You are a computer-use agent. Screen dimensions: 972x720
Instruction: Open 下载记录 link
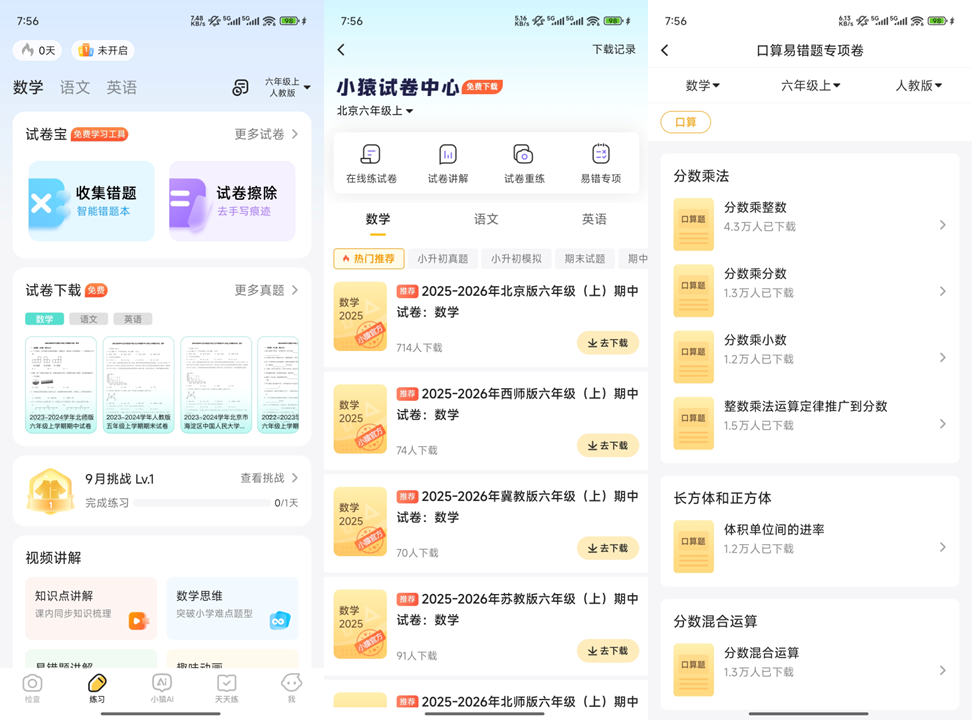coord(613,50)
